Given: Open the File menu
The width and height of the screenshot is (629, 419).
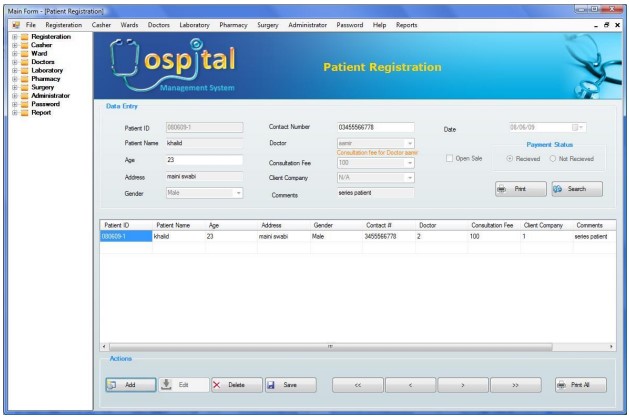Looking at the screenshot, I should pyautogui.click(x=31, y=25).
